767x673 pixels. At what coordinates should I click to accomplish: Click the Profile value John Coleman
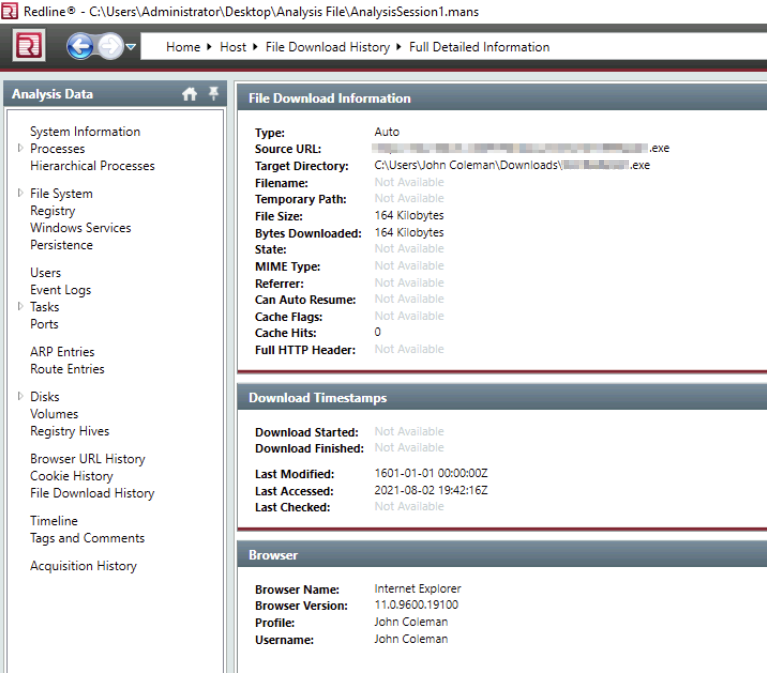pos(411,622)
